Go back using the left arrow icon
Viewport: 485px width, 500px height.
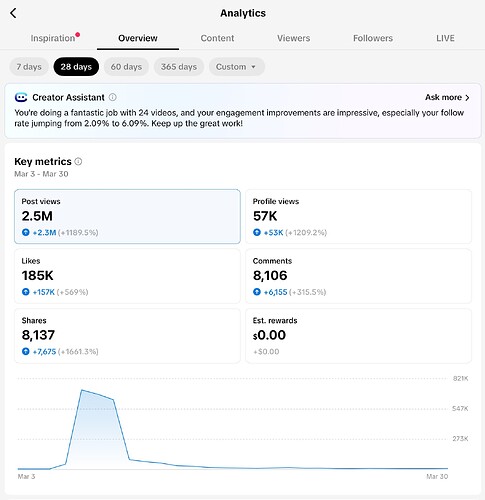[13, 13]
